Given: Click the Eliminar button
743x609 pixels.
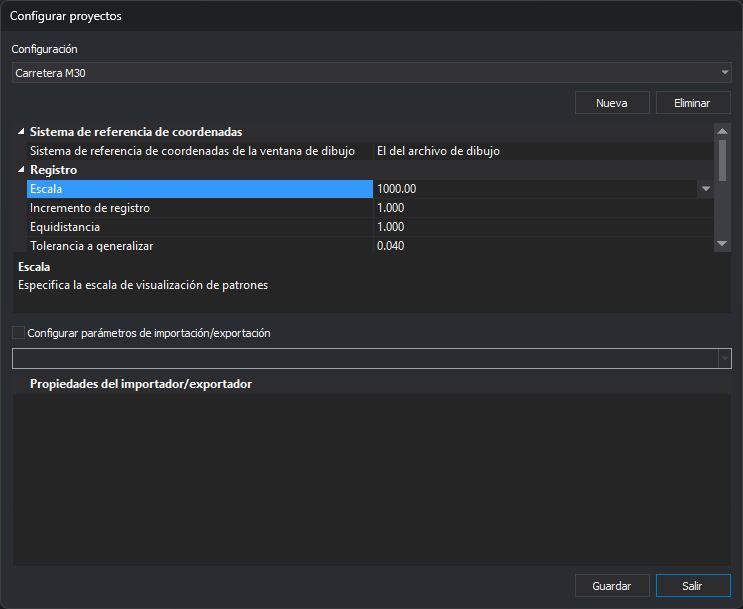Looking at the screenshot, I should [693, 103].
